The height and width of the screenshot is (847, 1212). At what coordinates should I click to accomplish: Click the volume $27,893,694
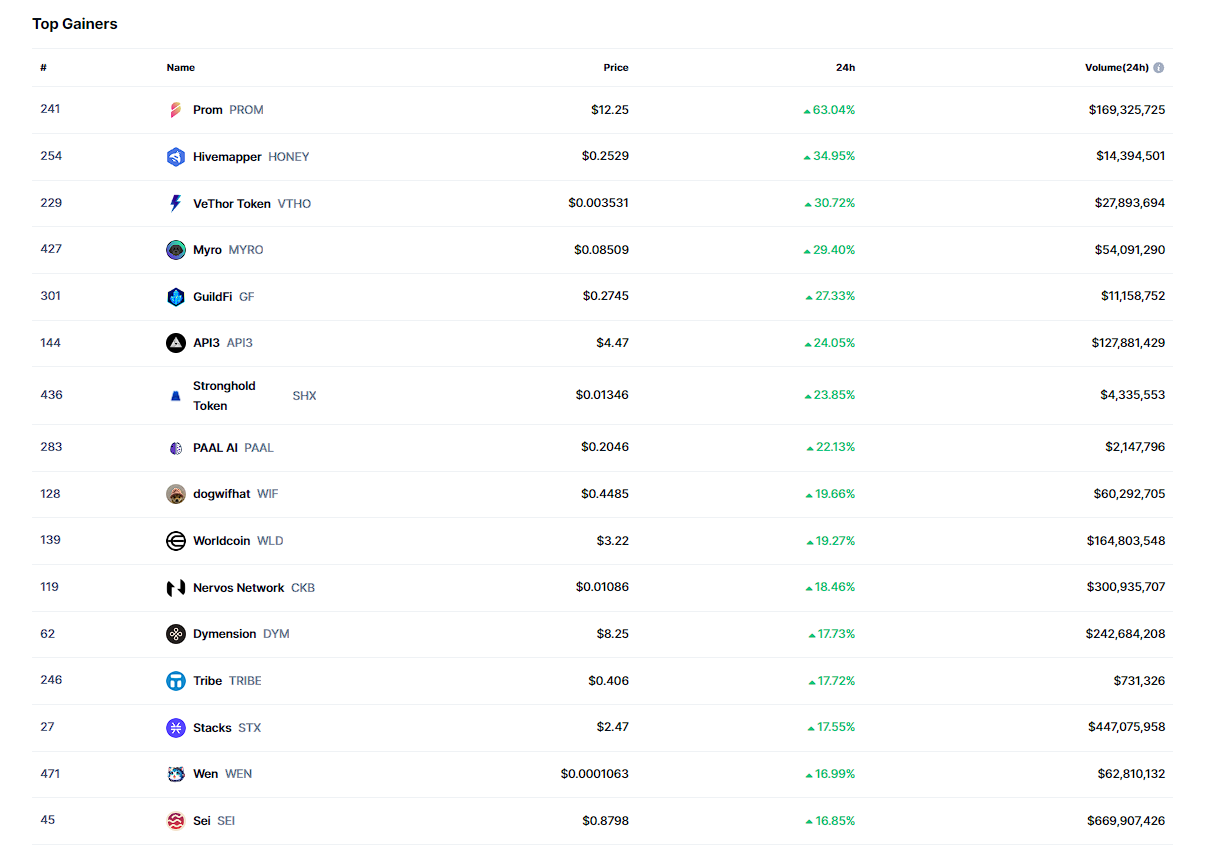tap(1130, 203)
